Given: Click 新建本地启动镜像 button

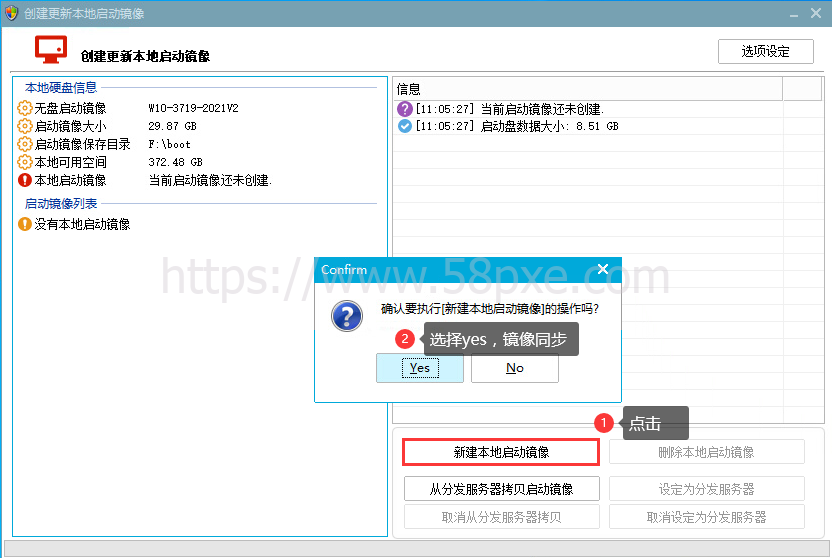Looking at the screenshot, I should pyautogui.click(x=501, y=452).
